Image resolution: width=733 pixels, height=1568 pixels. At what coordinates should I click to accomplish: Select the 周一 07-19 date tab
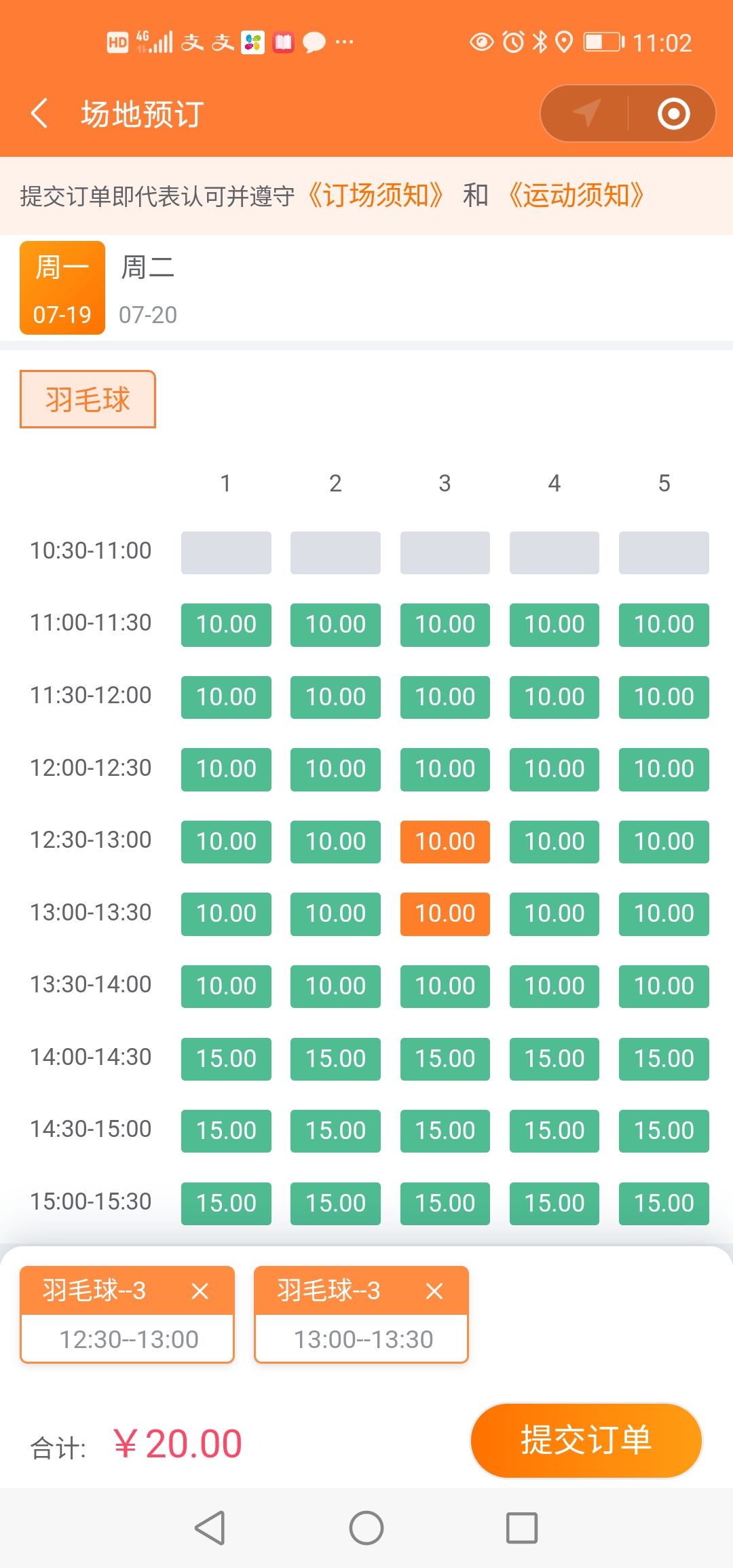tap(62, 288)
